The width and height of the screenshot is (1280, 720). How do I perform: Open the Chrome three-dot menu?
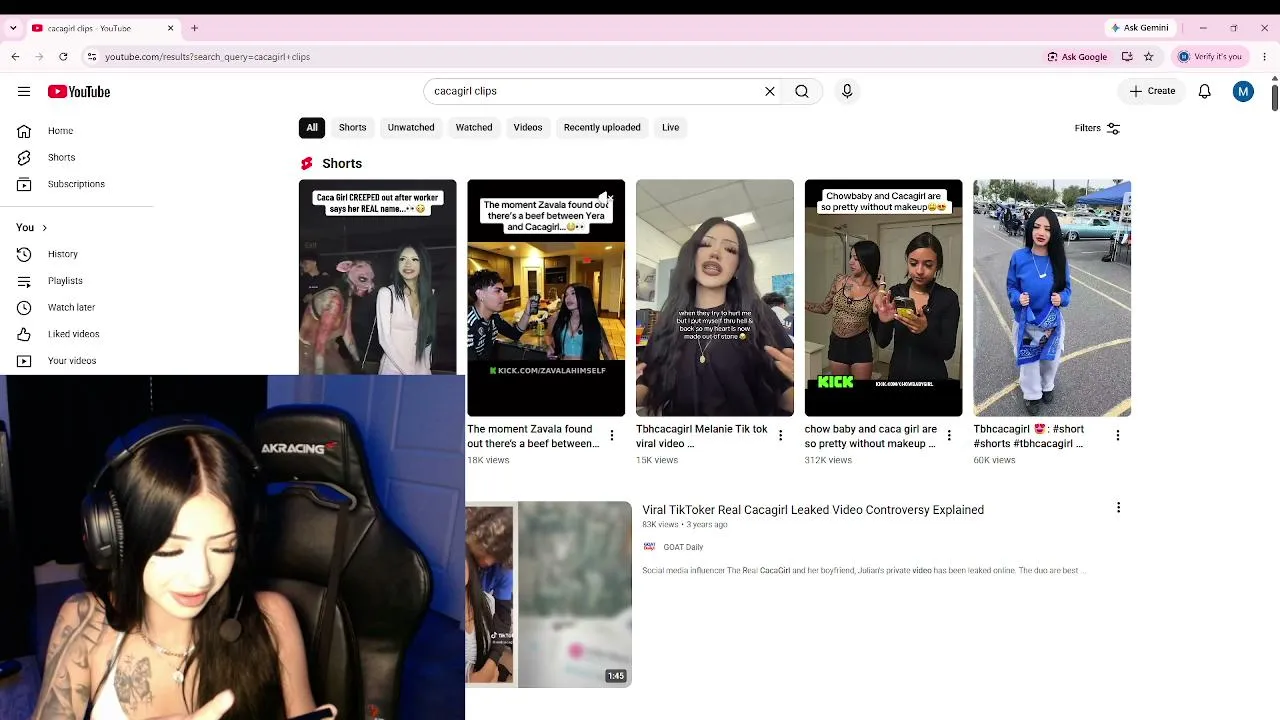pos(1264,57)
